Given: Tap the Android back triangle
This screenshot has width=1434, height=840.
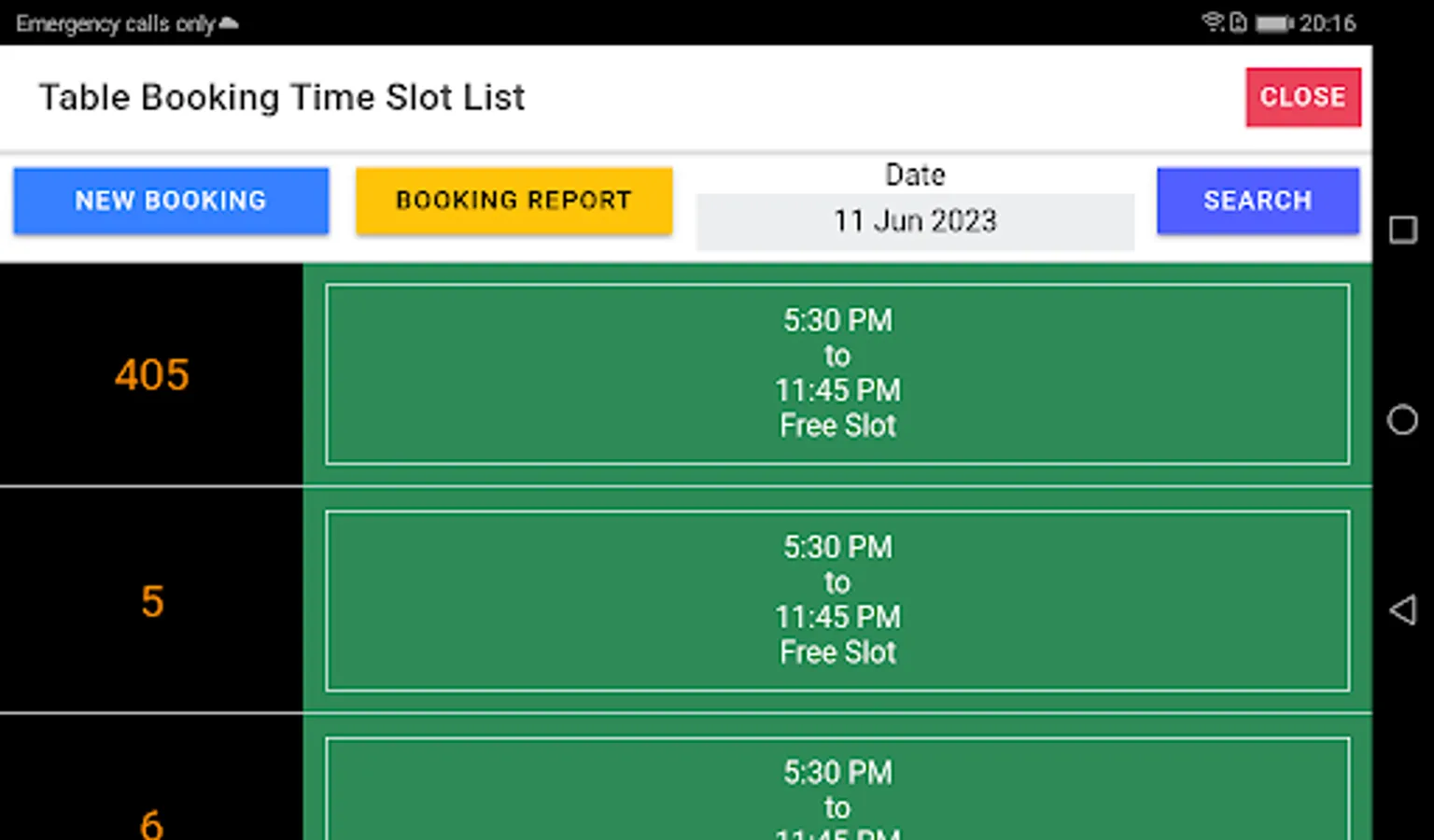Looking at the screenshot, I should pyautogui.click(x=1402, y=609).
